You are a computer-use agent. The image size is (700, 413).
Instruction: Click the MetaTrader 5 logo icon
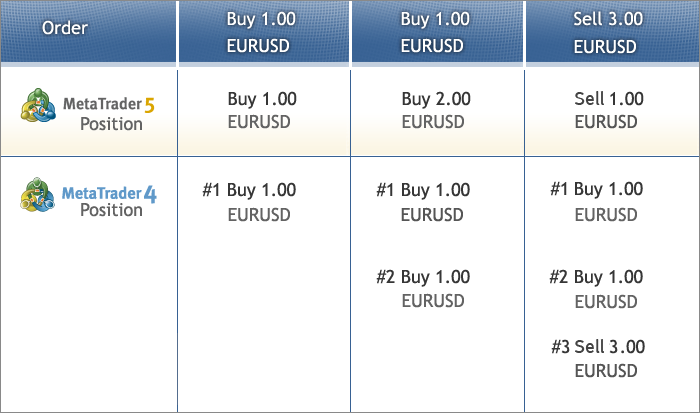coord(38,105)
